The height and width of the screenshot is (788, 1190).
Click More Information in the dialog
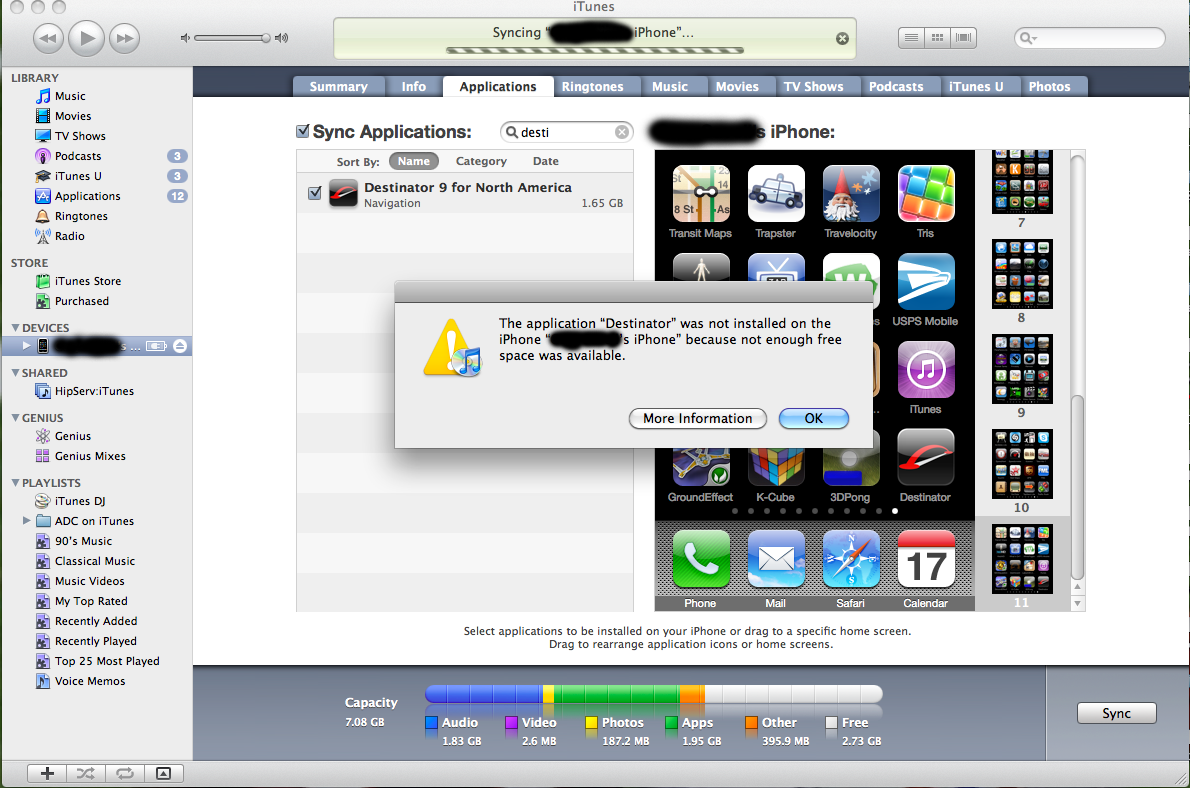(697, 418)
